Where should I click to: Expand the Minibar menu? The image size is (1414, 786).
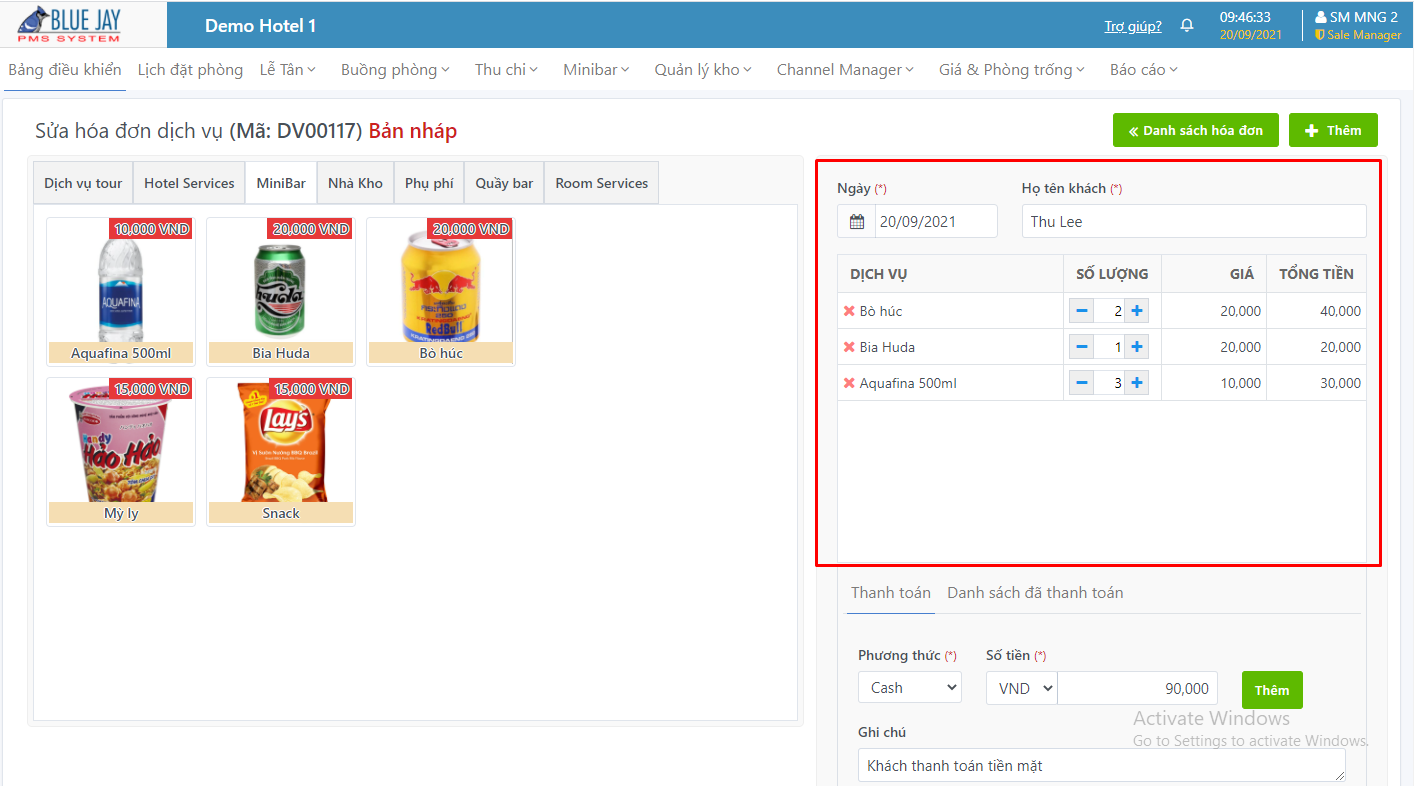(x=596, y=70)
